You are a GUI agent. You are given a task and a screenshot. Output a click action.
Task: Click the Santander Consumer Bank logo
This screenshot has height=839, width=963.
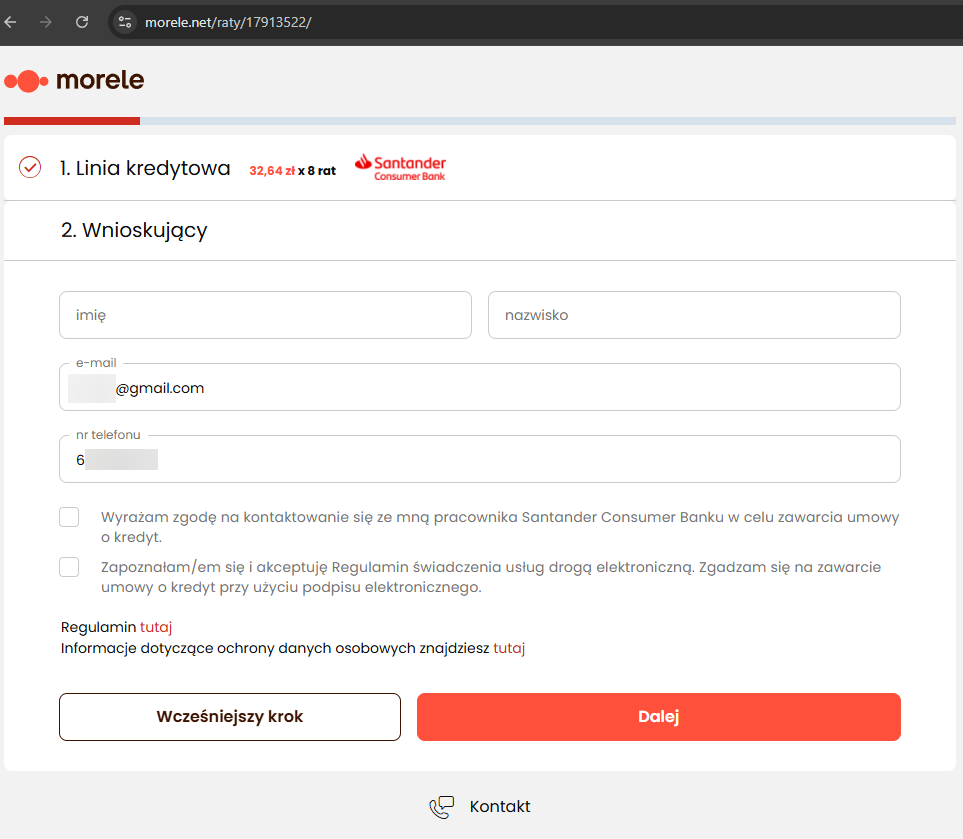(400, 168)
